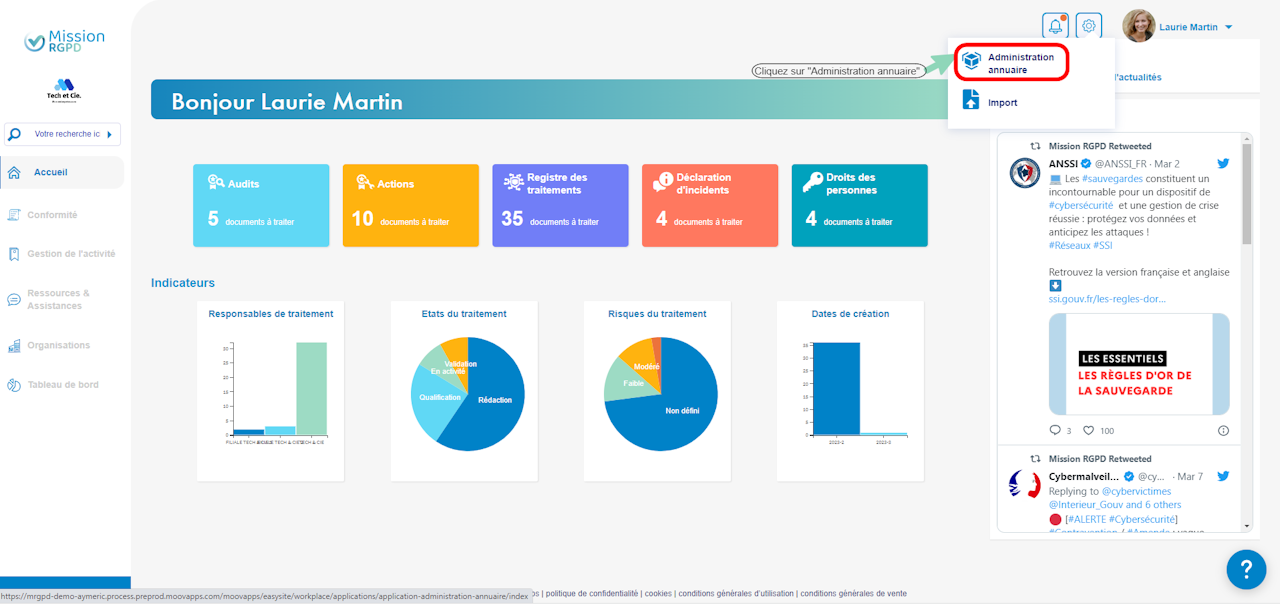Click the Twitter feed scrollbar
Viewport: 1280px width, 605px height.
tap(1247, 195)
